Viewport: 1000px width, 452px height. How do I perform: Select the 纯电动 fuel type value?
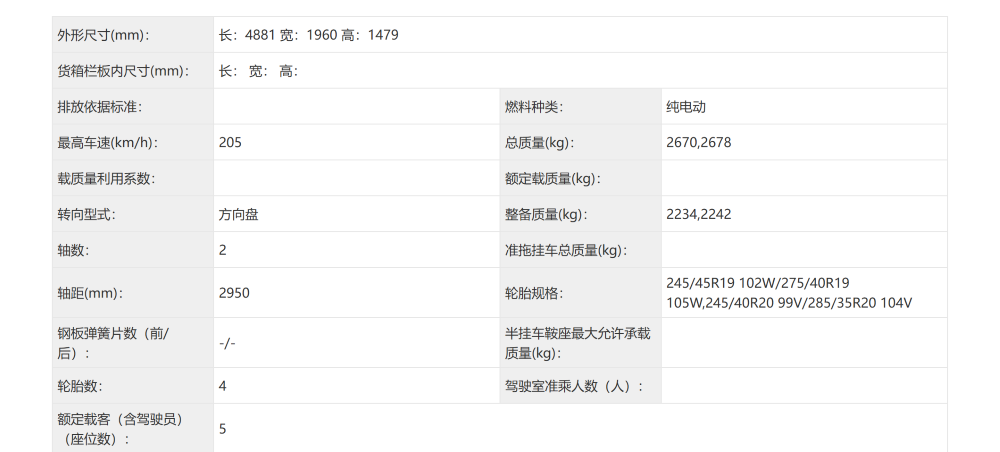point(686,107)
